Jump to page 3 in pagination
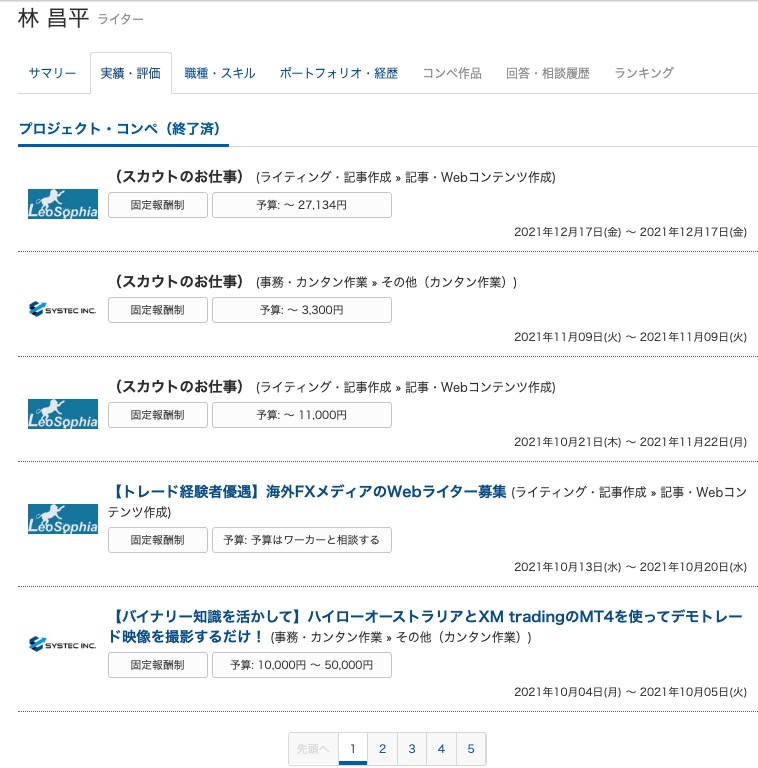 412,748
